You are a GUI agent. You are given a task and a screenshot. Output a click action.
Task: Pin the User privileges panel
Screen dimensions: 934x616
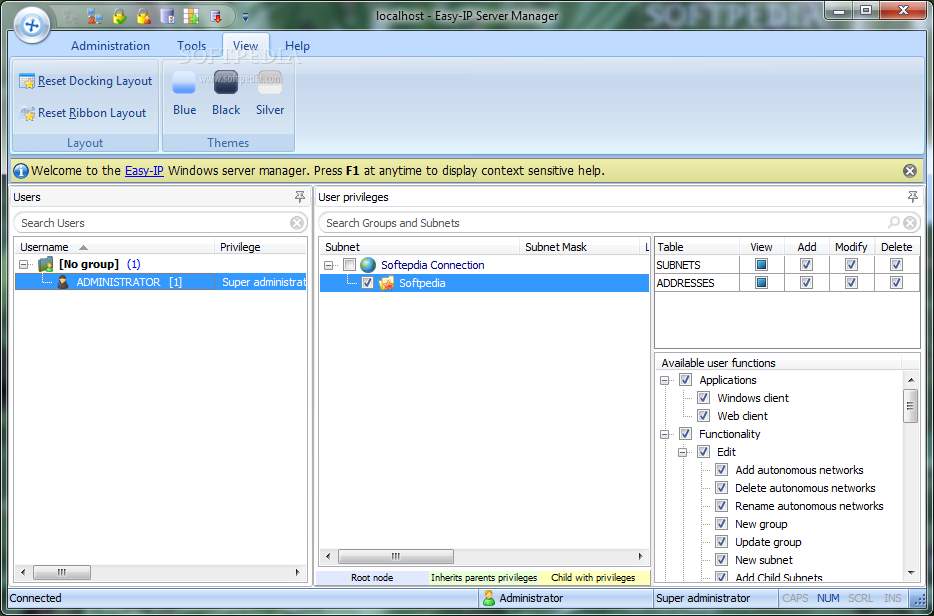coord(913,197)
